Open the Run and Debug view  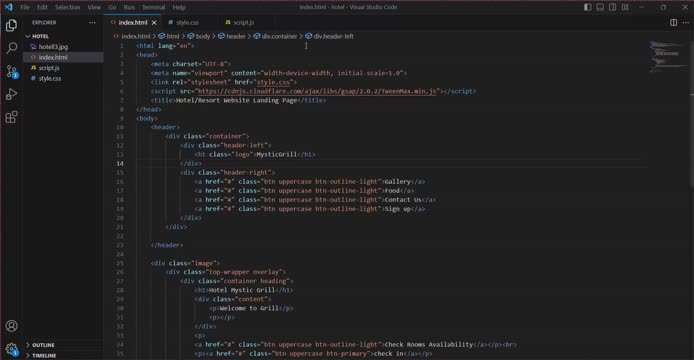tap(12, 94)
